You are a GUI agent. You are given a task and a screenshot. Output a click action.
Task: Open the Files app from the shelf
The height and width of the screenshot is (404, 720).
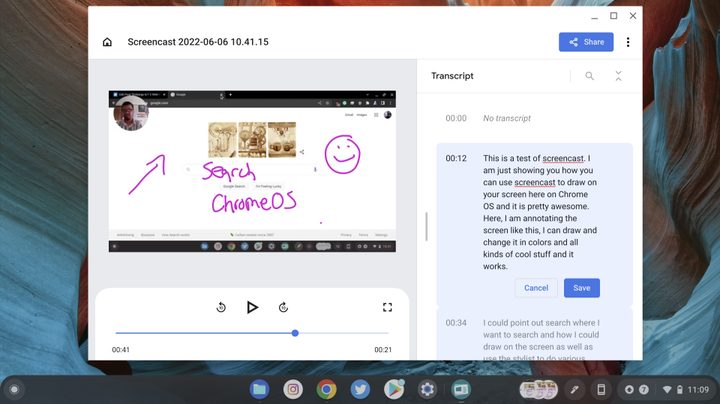(259, 390)
